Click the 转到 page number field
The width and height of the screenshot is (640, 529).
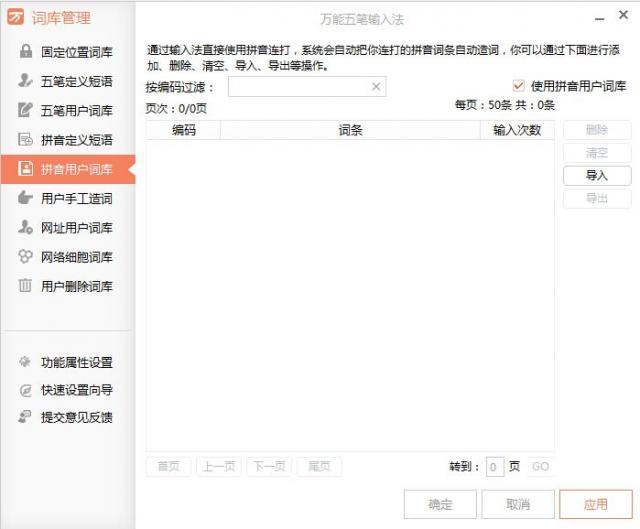click(x=495, y=467)
